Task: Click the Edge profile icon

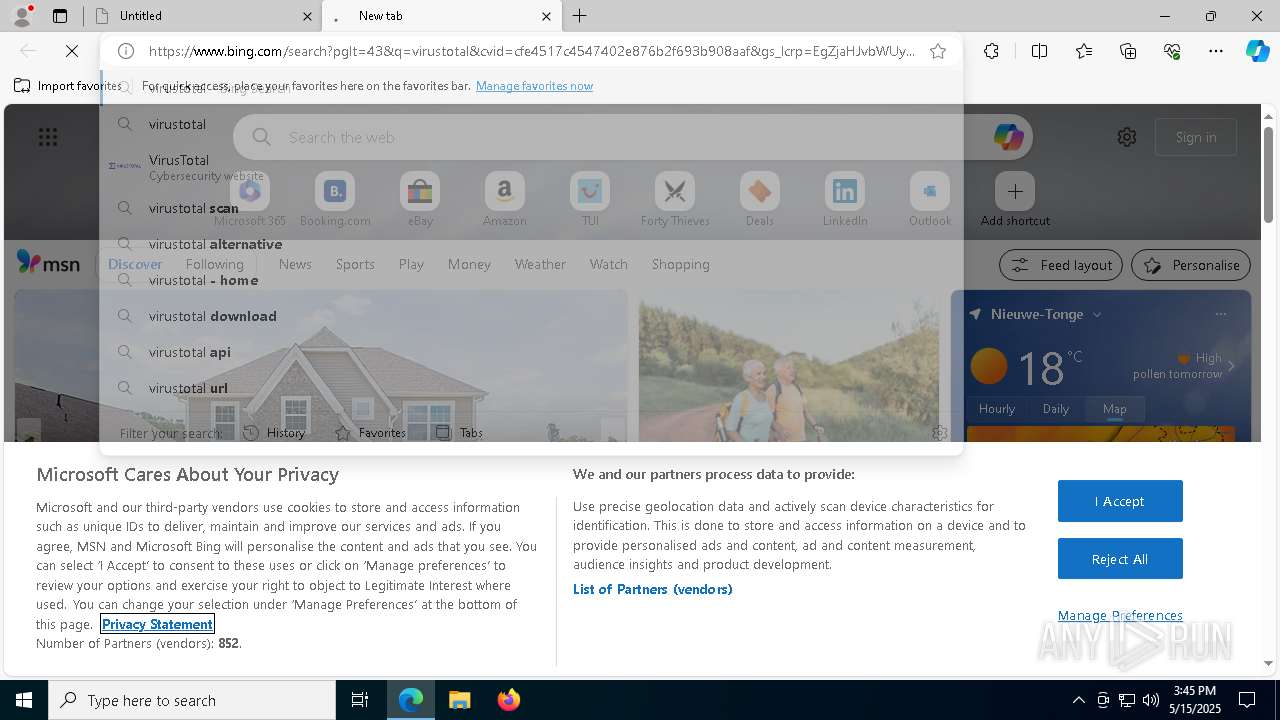Action: point(22,16)
